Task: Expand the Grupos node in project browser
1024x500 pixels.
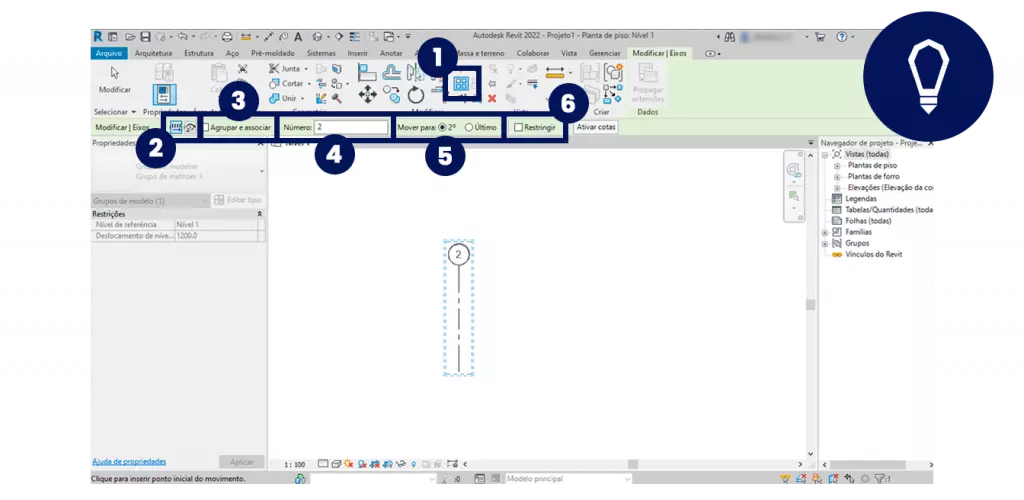Action: tap(825, 243)
